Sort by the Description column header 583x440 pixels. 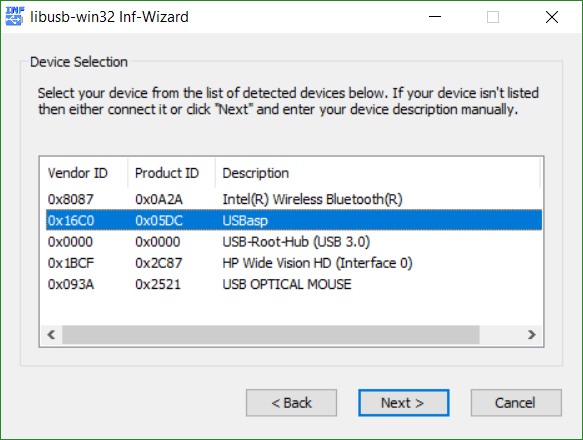(377, 173)
